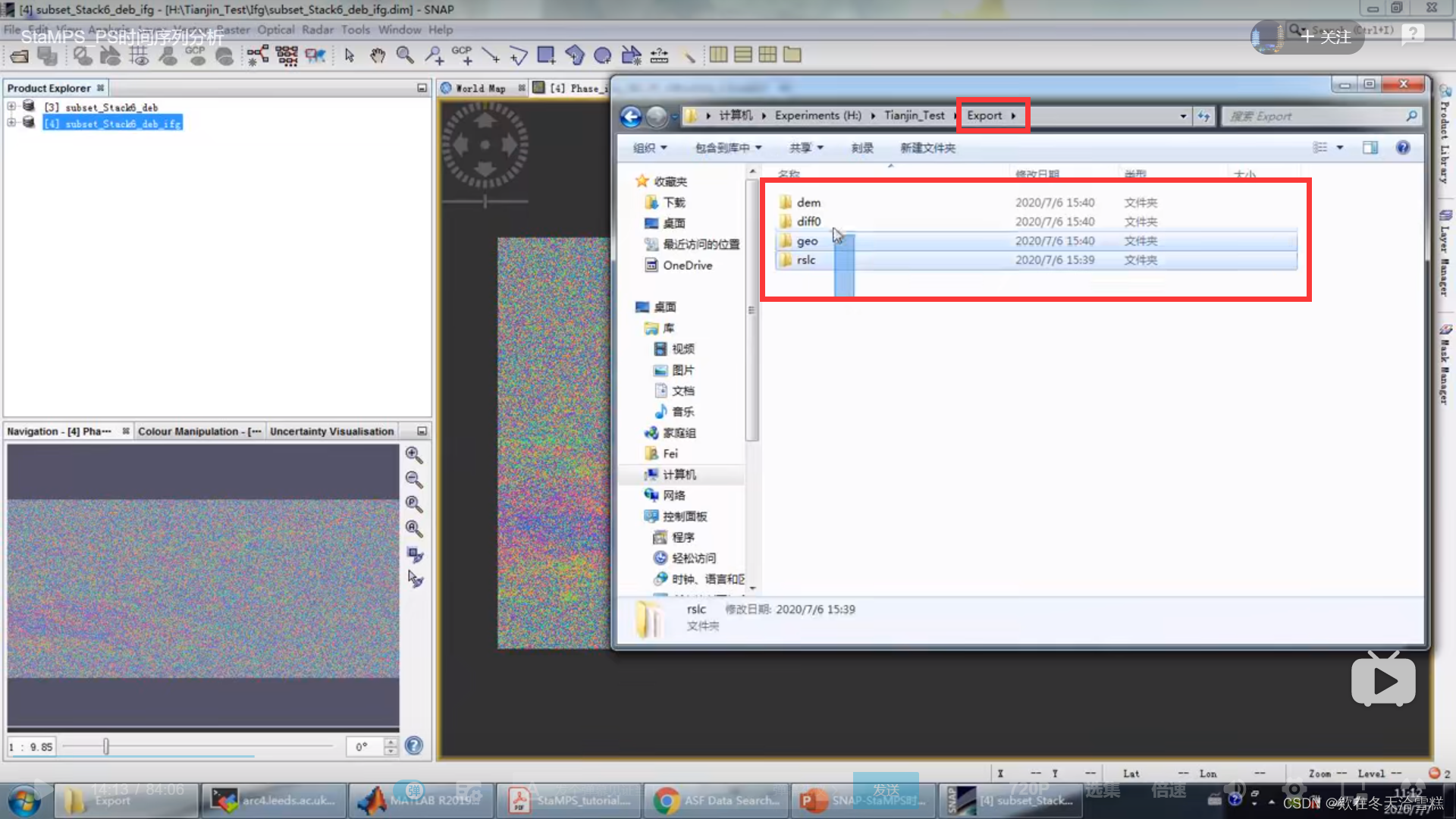Click the Open Product folder icon

tap(20, 55)
